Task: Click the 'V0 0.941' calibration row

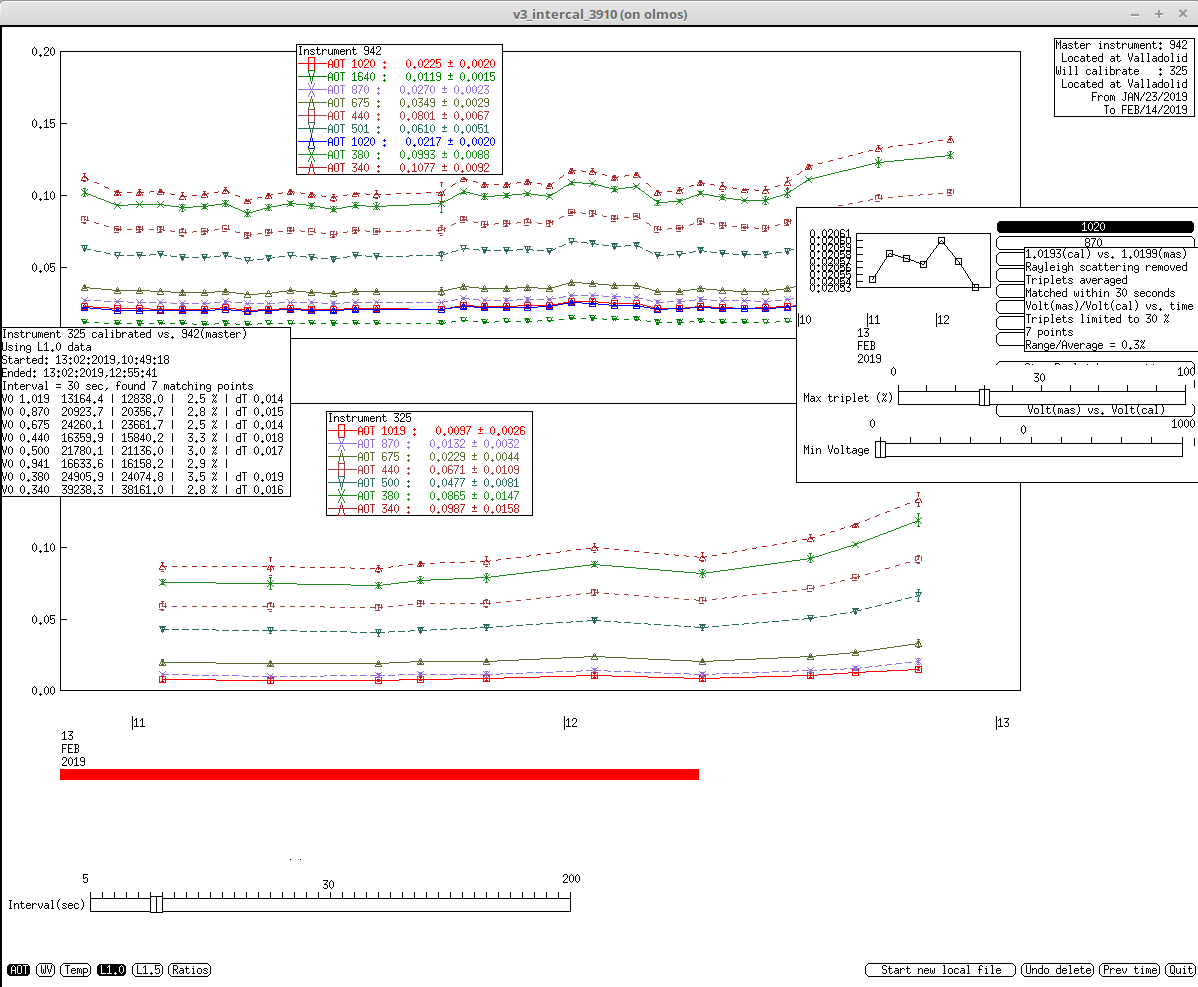Action: [116, 464]
